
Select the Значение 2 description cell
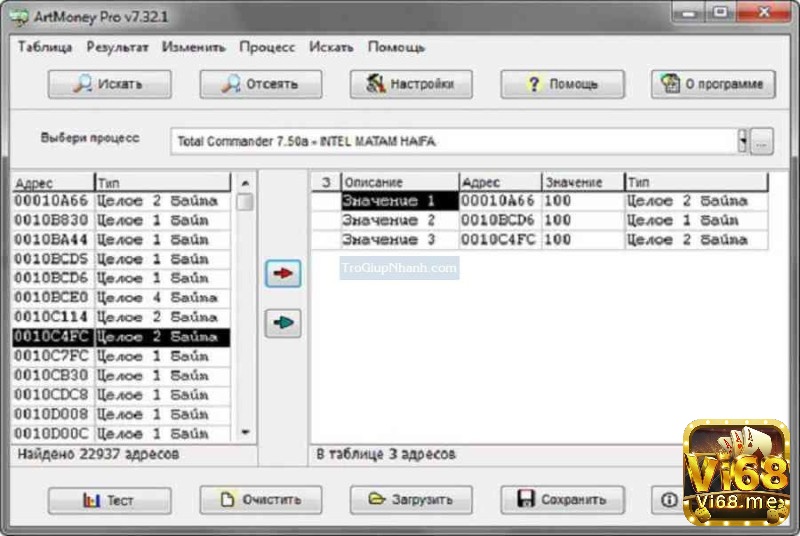(400, 220)
